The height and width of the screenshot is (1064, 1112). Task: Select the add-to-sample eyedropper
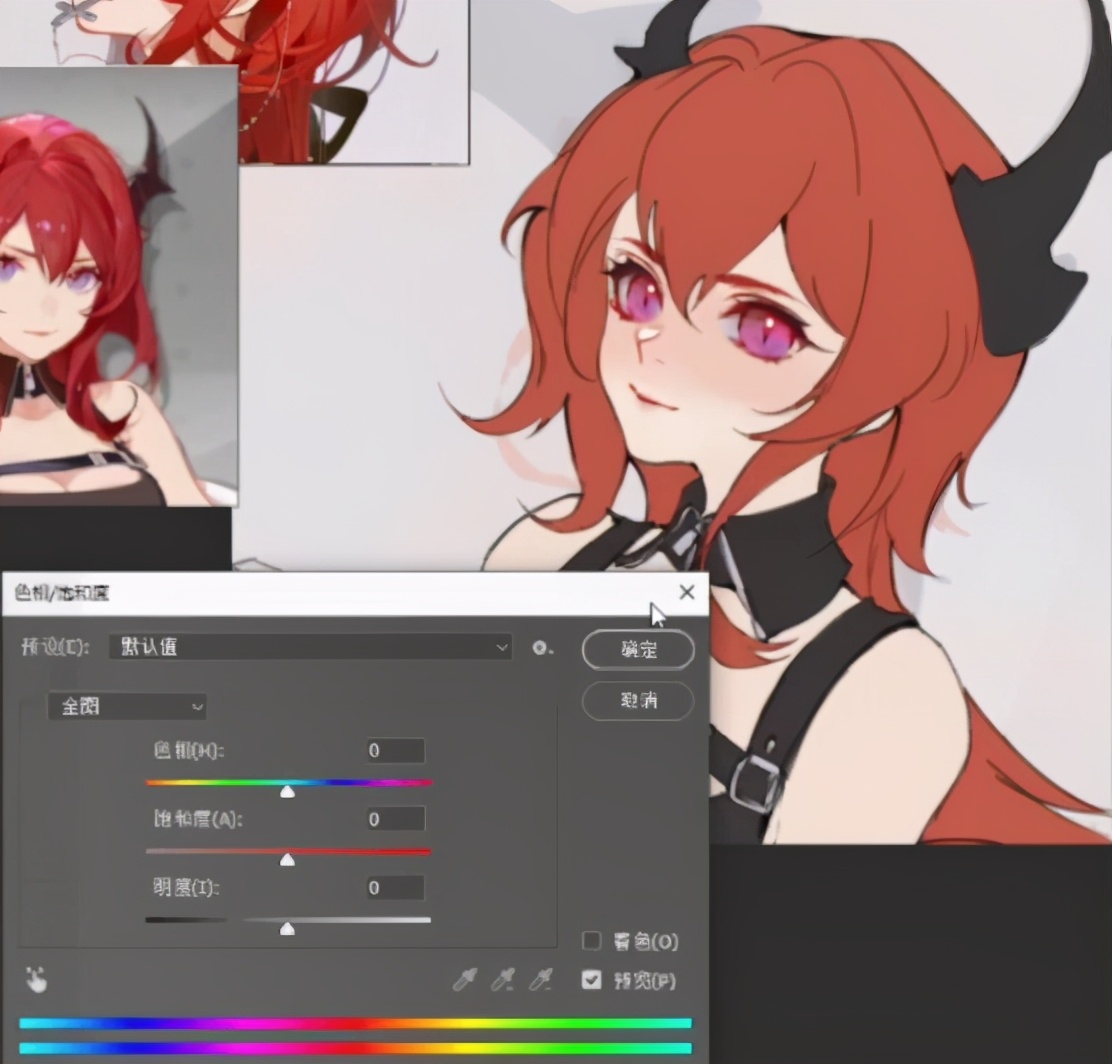(x=502, y=980)
